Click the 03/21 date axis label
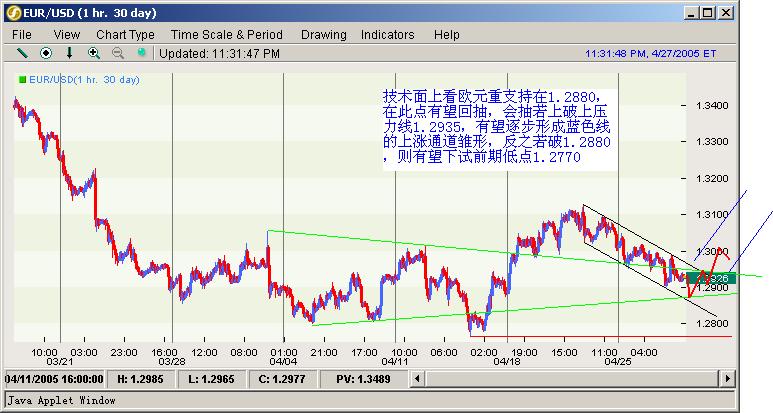 (59, 361)
